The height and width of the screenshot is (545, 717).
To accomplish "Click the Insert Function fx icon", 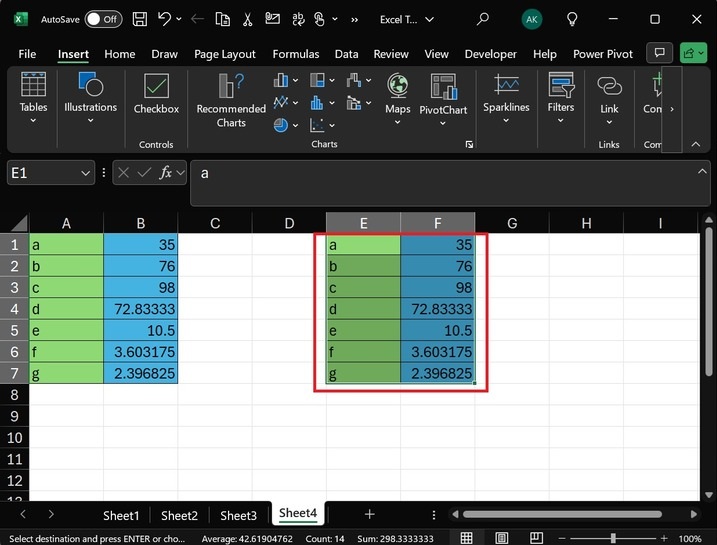I will coord(165,173).
